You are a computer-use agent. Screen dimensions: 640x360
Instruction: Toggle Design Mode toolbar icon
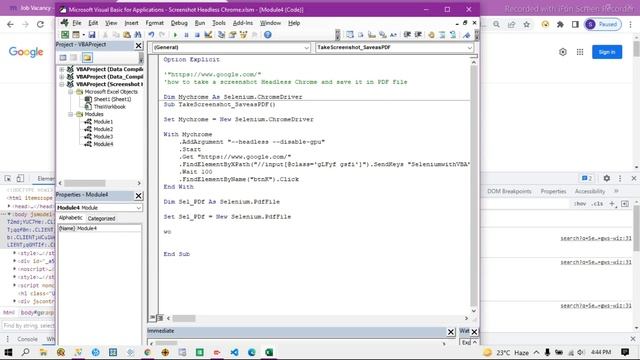(208, 35)
